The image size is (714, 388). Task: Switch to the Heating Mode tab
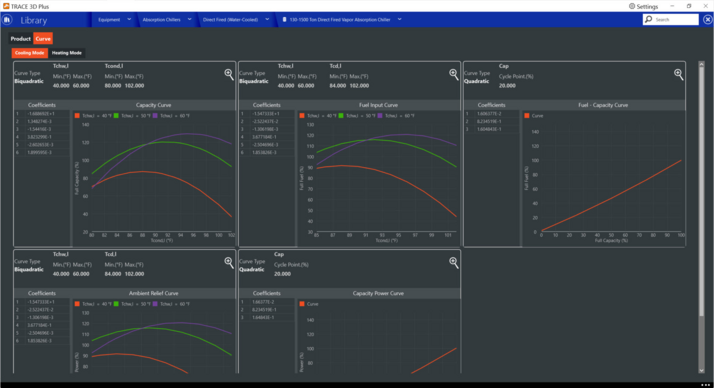(66, 53)
